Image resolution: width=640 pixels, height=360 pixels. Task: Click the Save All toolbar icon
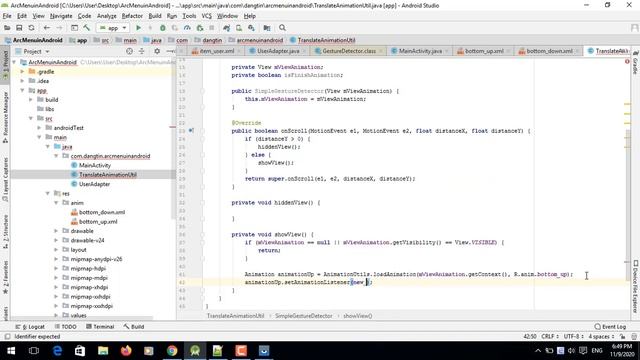click(x=19, y=28)
